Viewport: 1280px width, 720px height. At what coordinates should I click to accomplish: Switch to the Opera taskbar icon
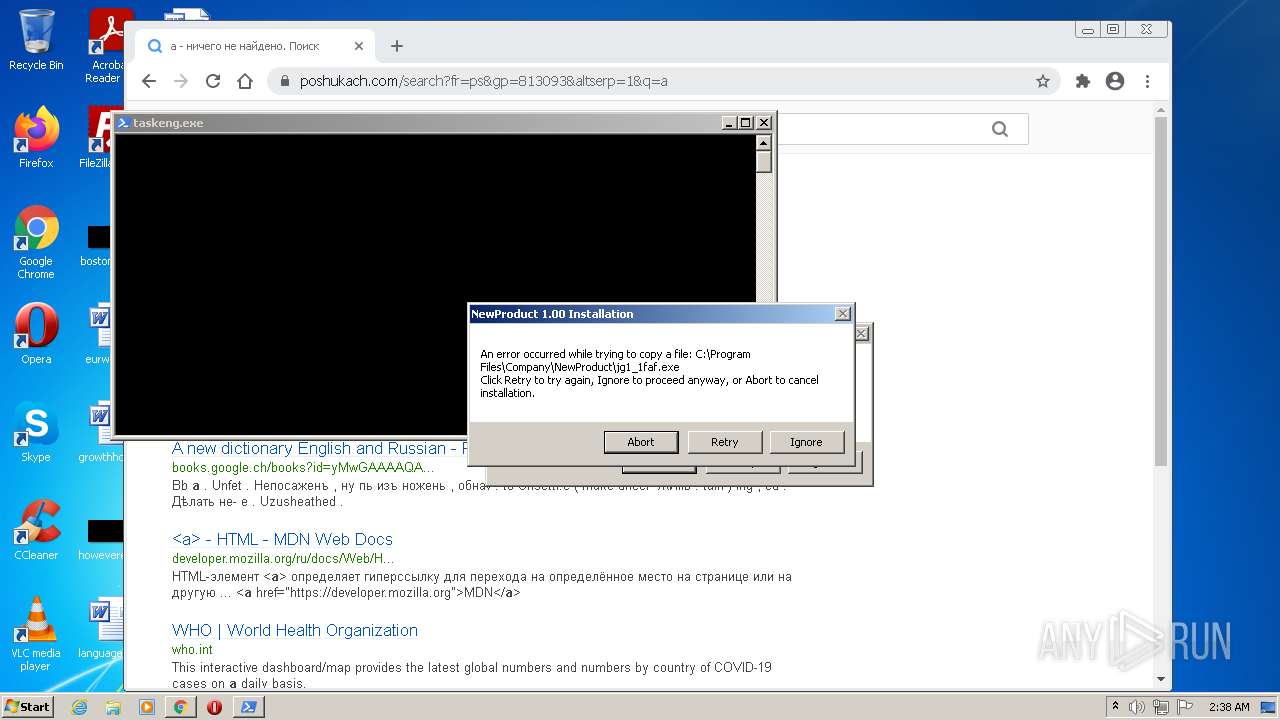(x=214, y=707)
